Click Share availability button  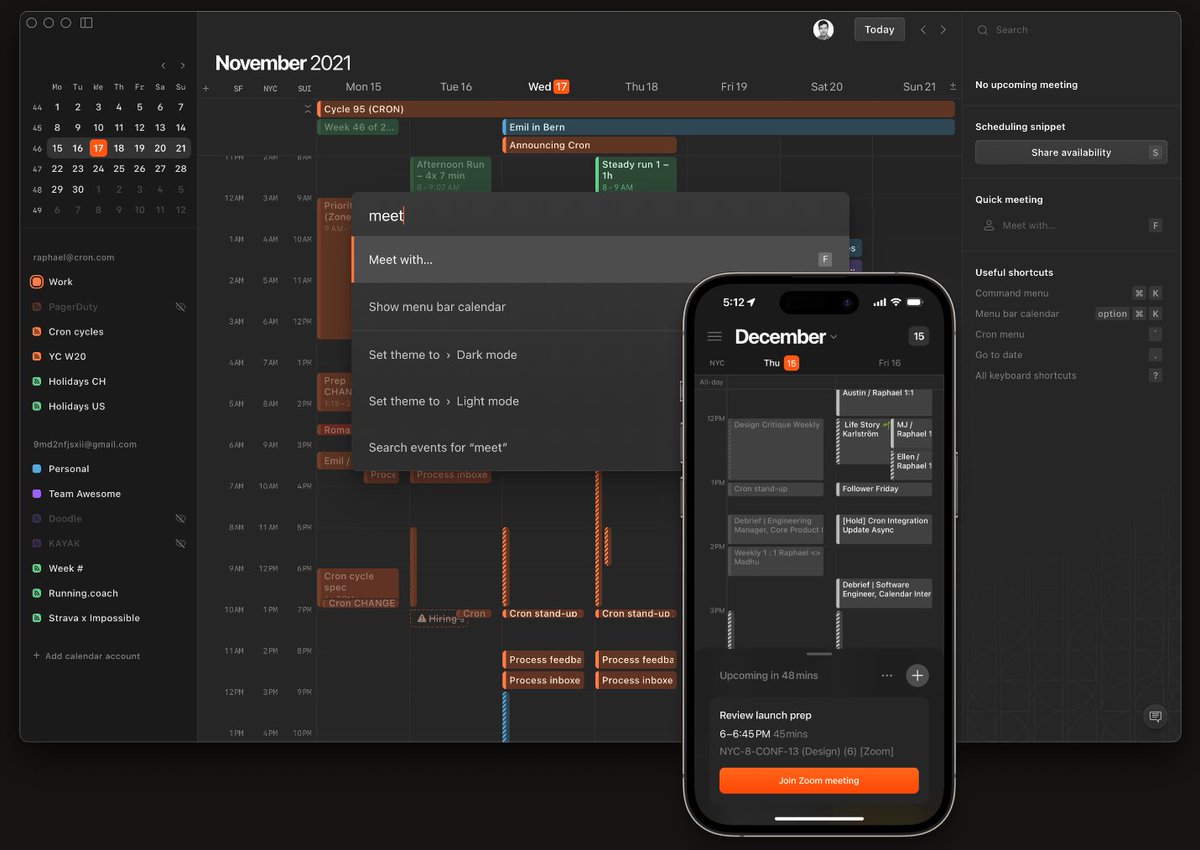[x=1071, y=153]
